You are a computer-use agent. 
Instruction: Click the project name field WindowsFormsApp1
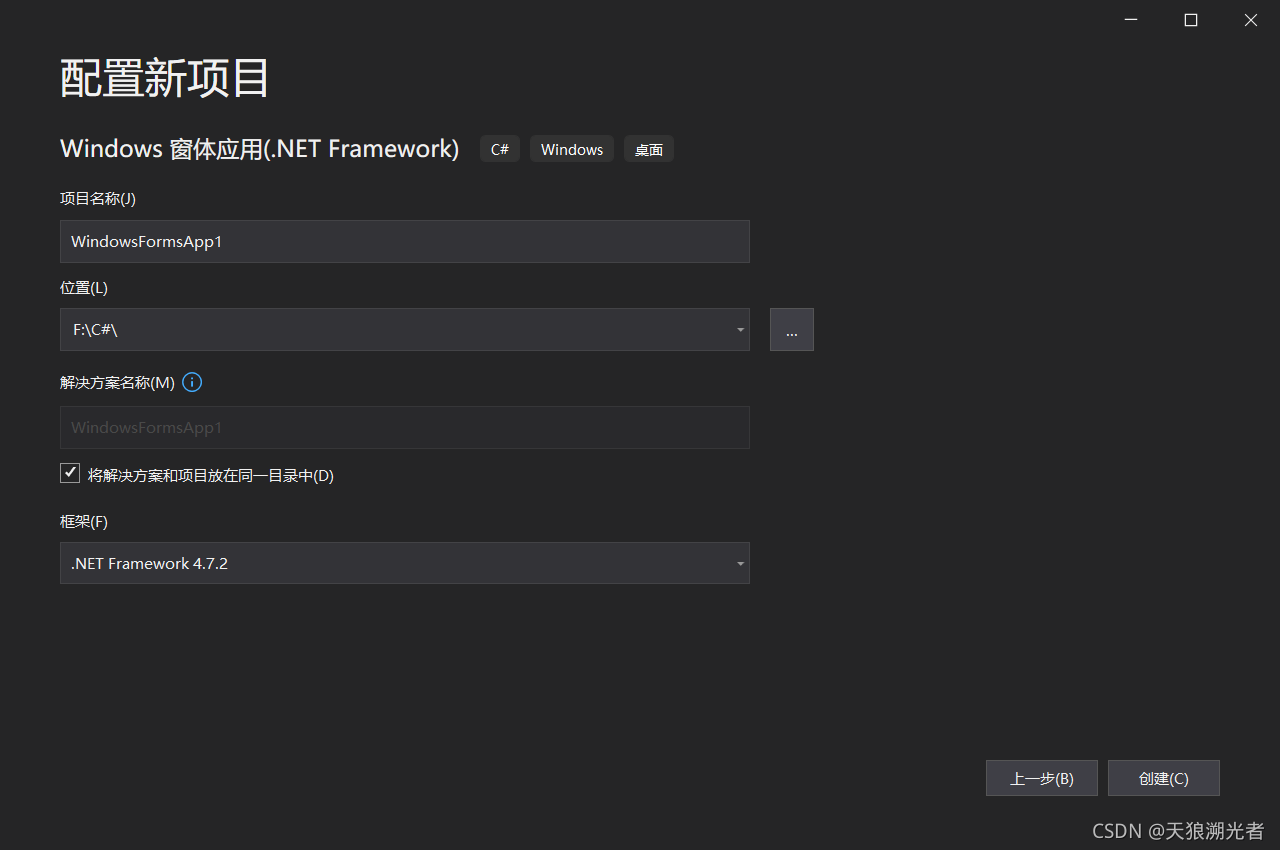[405, 241]
